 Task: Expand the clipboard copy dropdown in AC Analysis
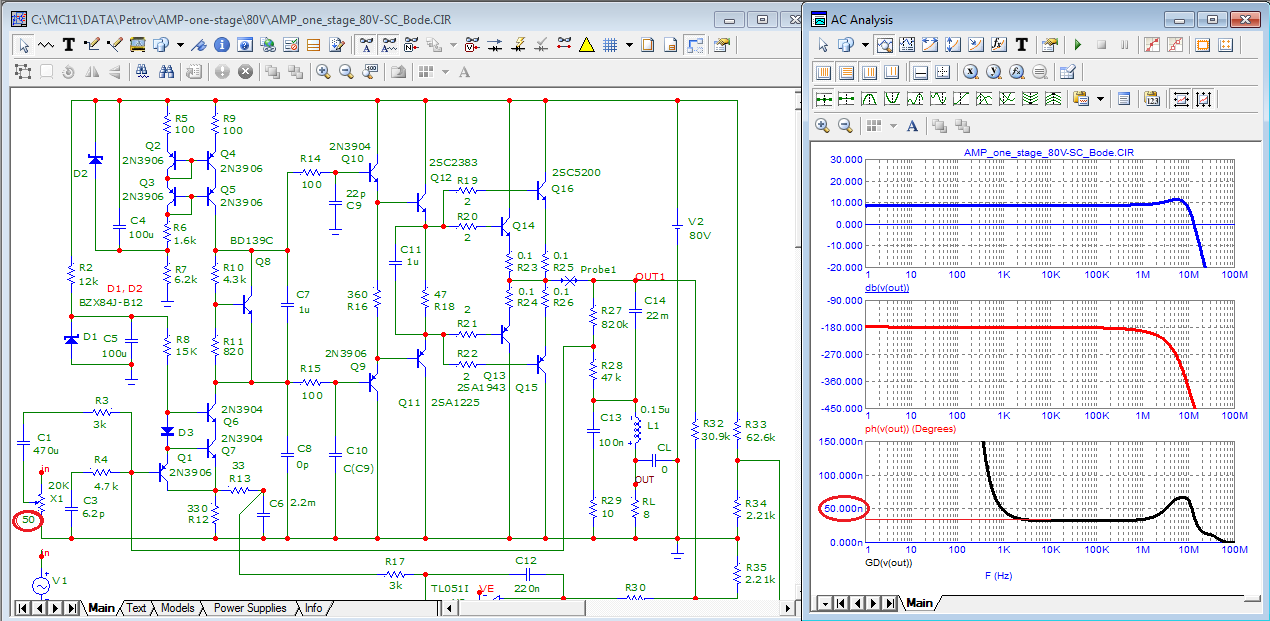pos(1100,99)
